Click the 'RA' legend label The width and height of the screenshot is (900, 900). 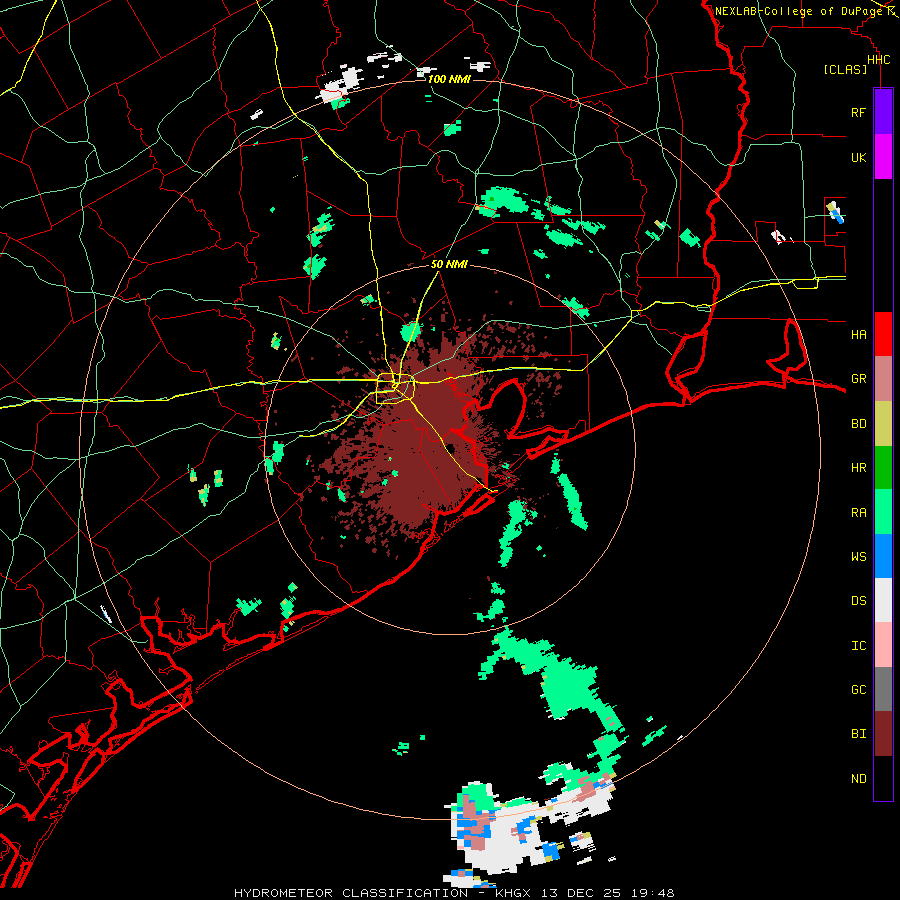click(858, 513)
